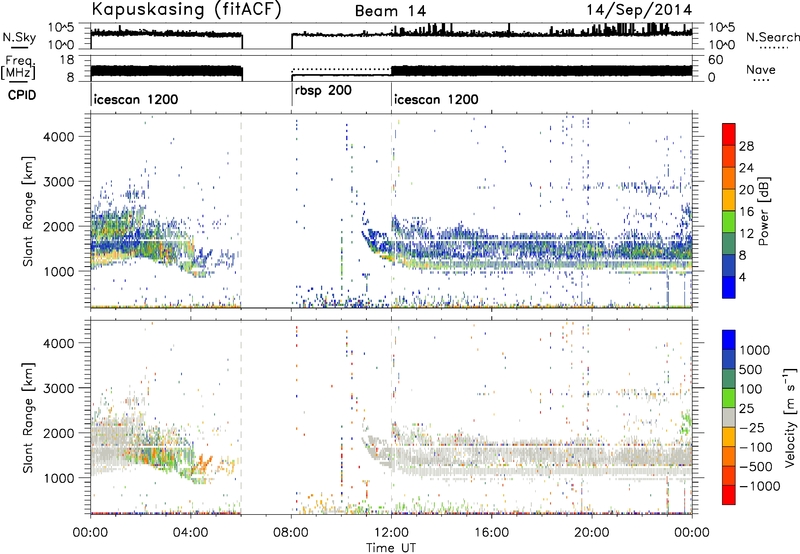Click the "Nave" legend label
Image resolution: width=800 pixels, height=554 pixels.
point(761,69)
